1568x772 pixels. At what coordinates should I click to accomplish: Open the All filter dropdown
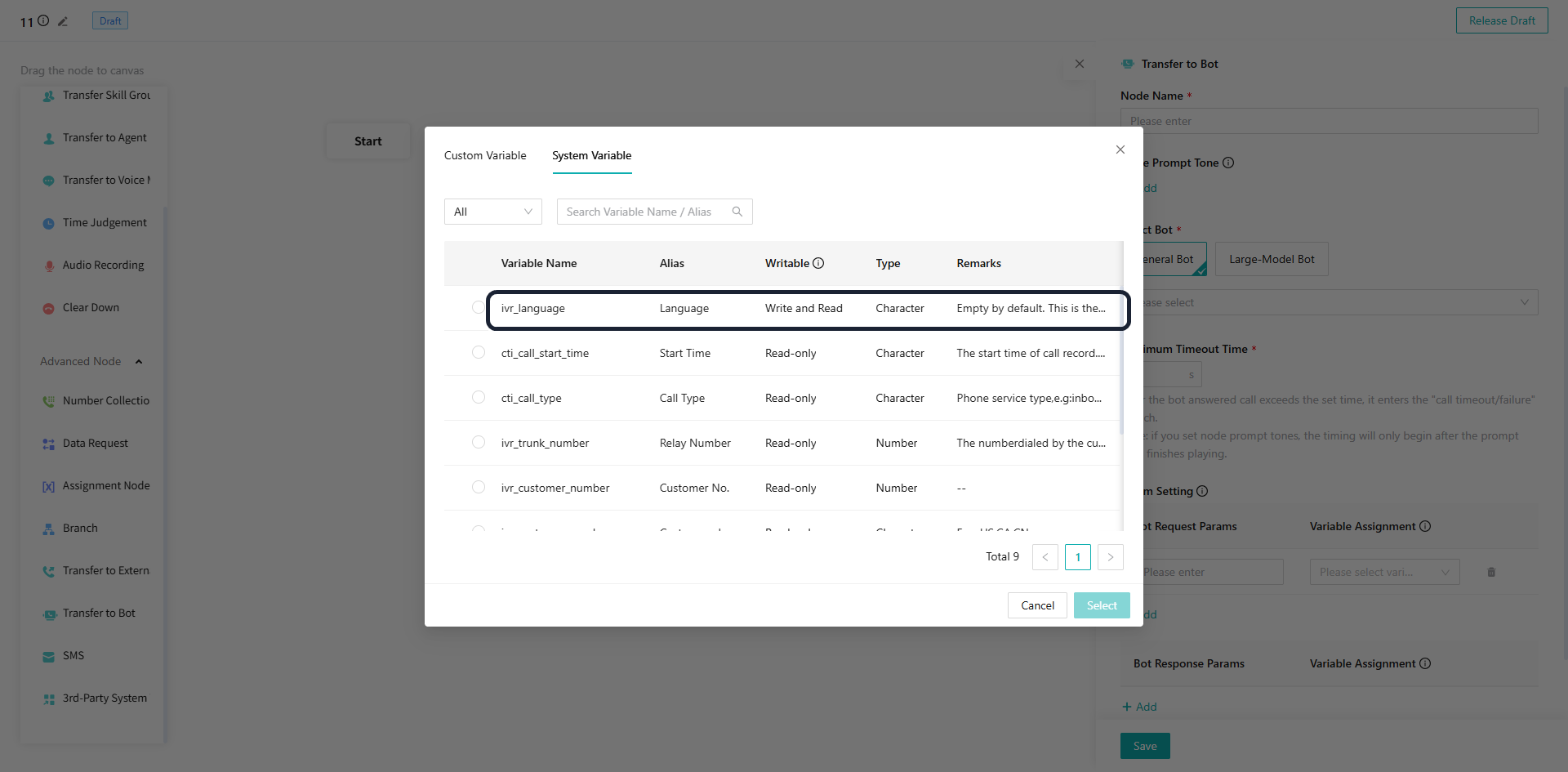493,212
